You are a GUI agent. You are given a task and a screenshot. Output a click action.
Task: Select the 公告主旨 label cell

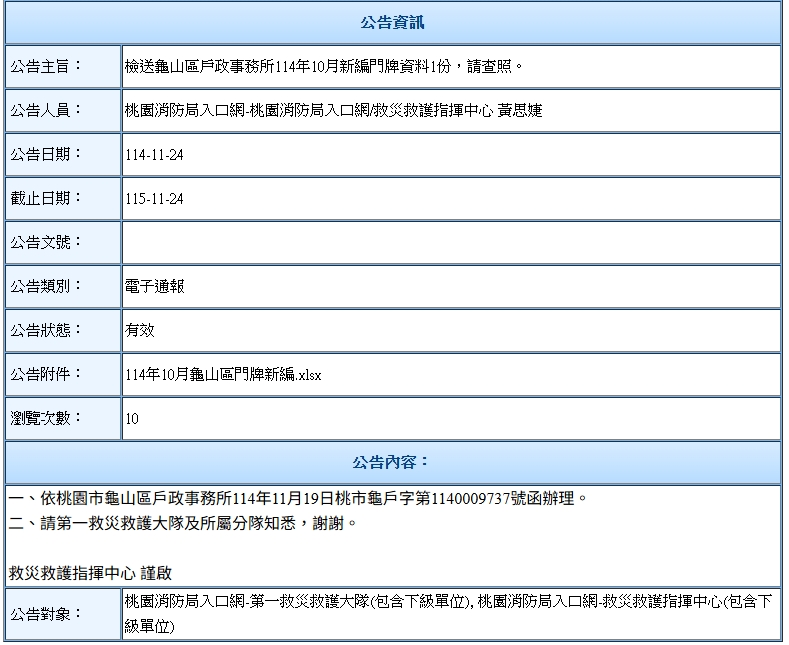[x=62, y=67]
